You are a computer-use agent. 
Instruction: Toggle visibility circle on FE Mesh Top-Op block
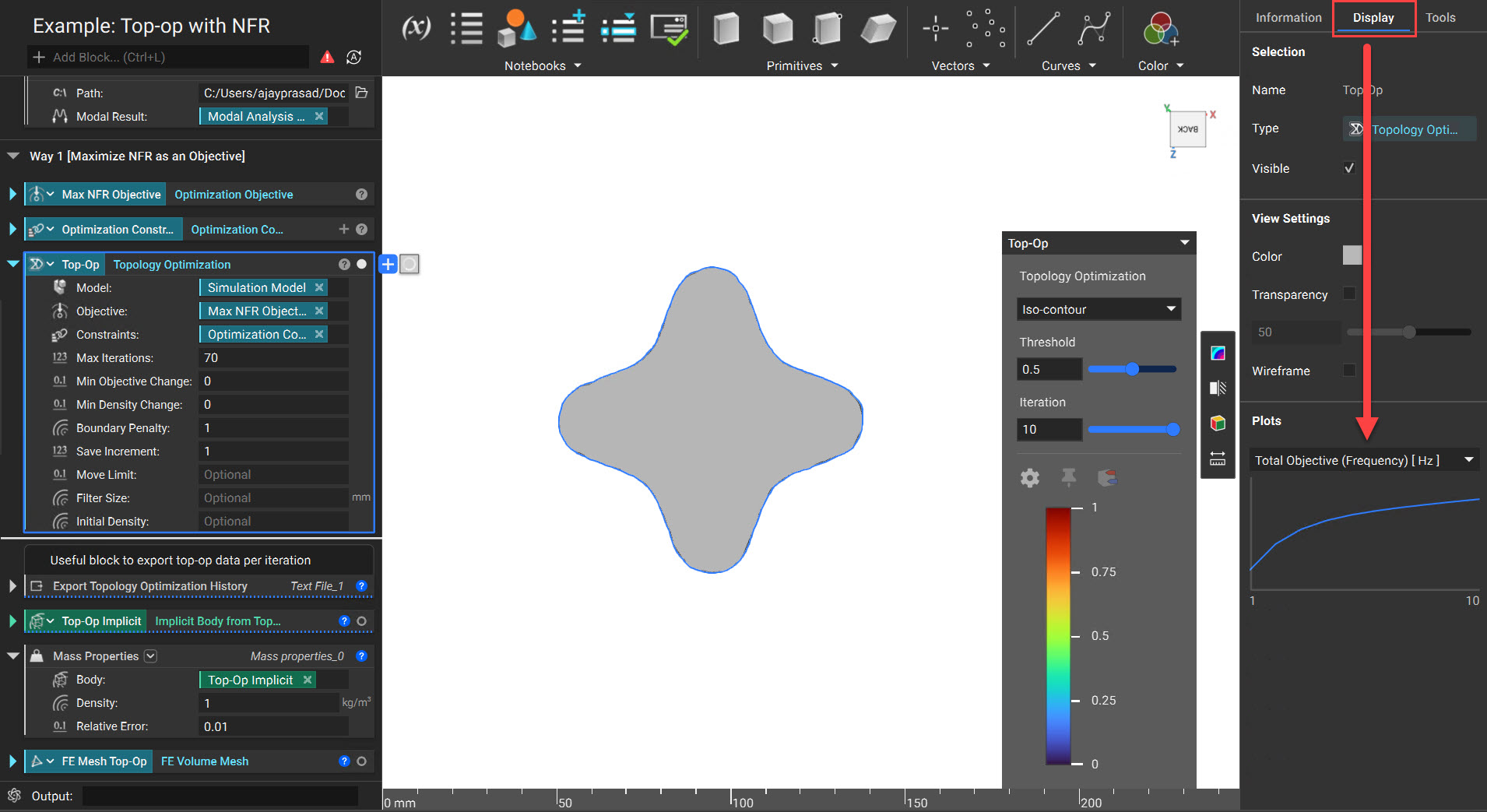pos(361,761)
